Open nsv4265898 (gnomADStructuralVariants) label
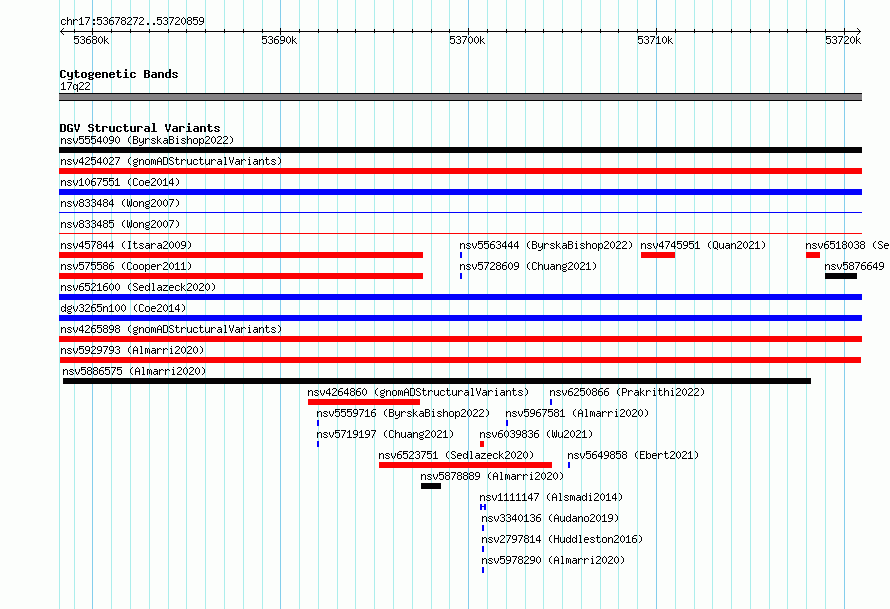This screenshot has width=890, height=609. 171,329
